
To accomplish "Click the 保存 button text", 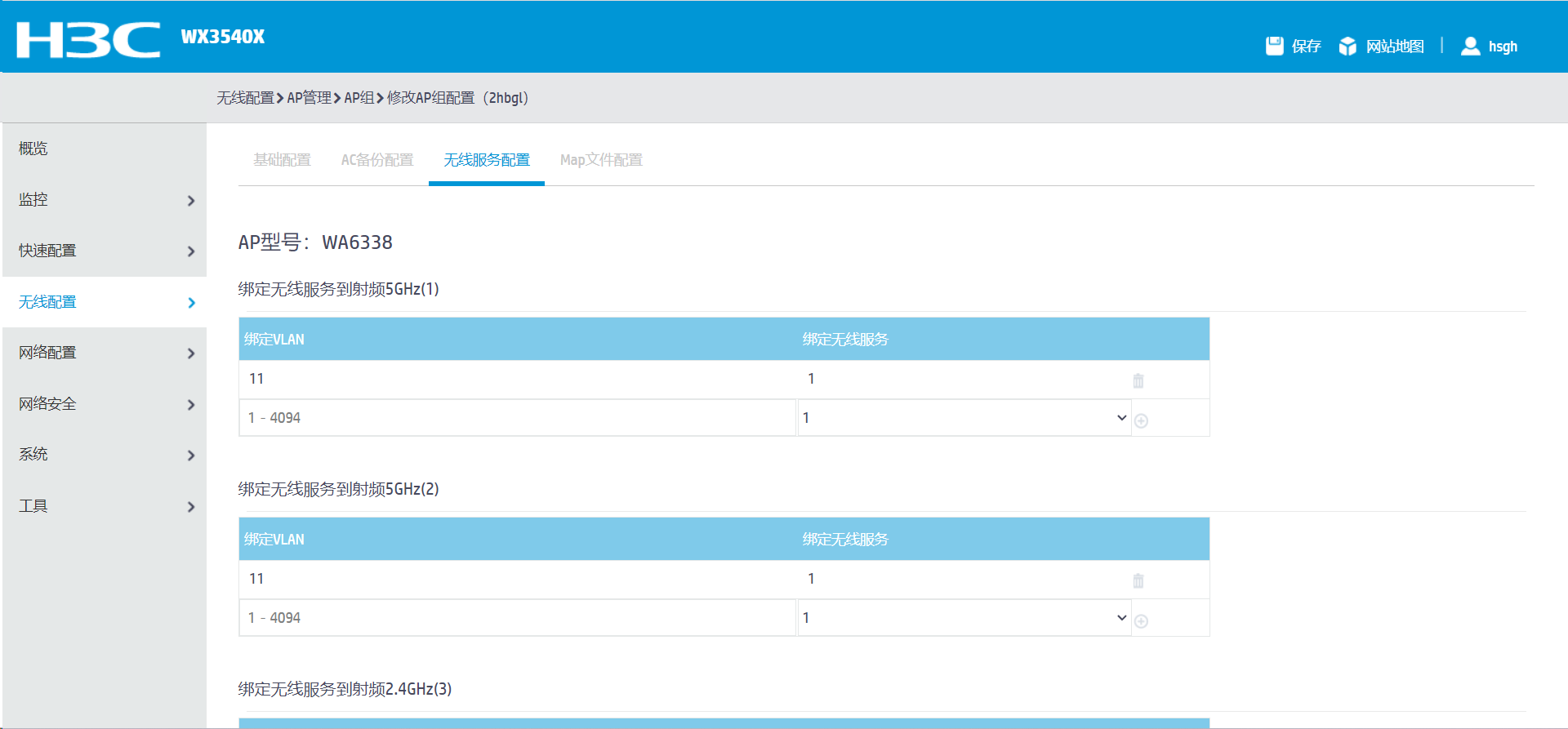I will [1307, 47].
